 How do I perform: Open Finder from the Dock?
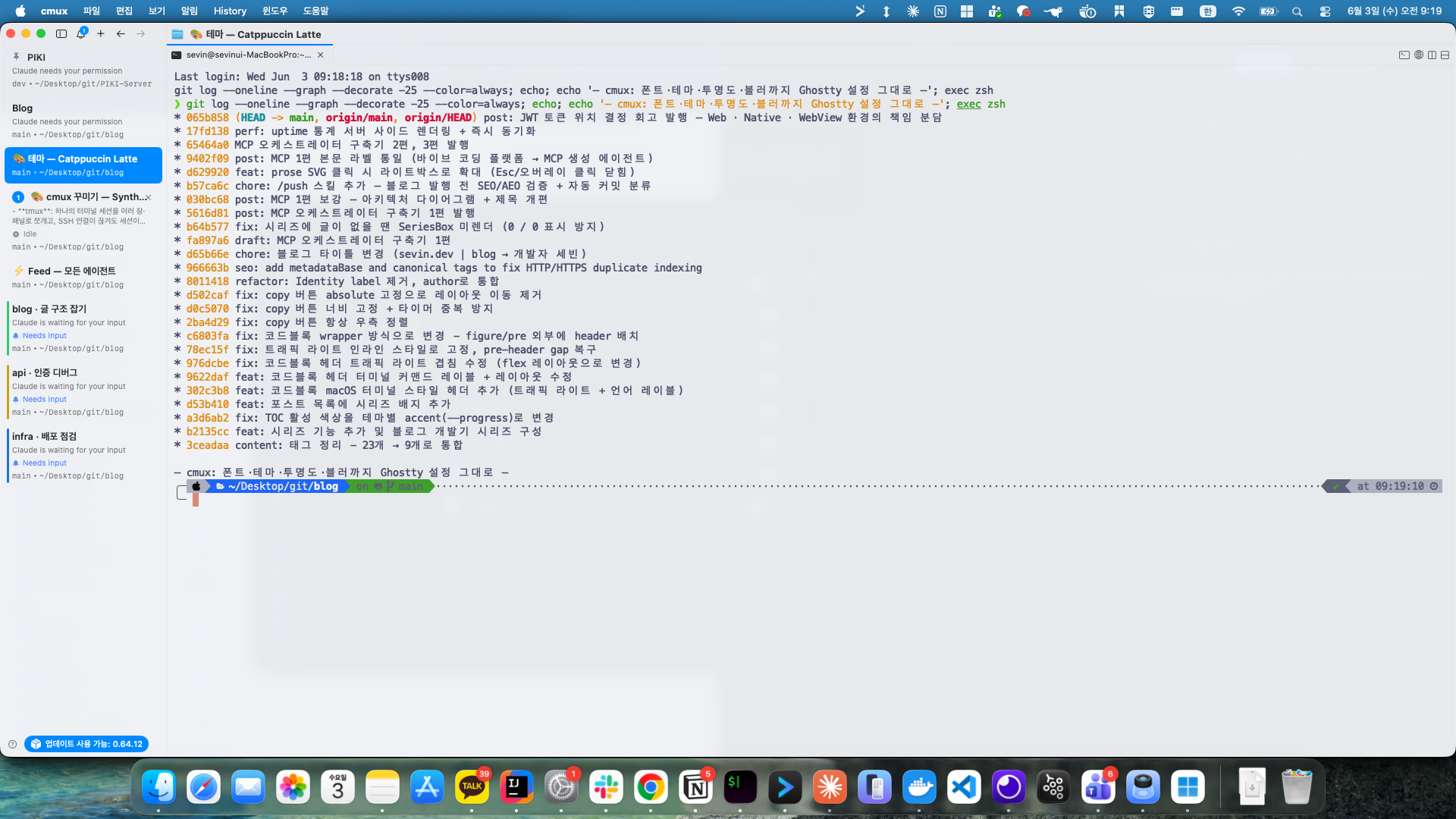point(158,787)
